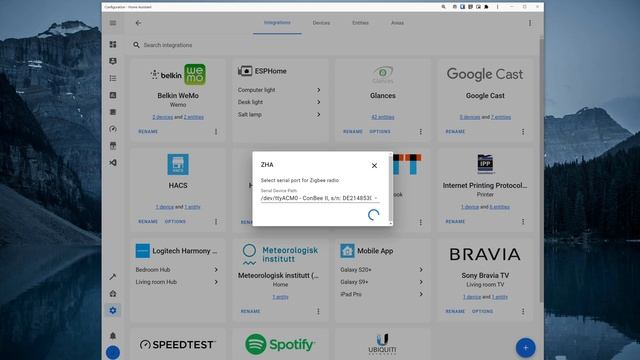This screenshot has height=360, width=640.
Task: Click RENAME on Meteorologisk institutt card
Action: click(250, 311)
